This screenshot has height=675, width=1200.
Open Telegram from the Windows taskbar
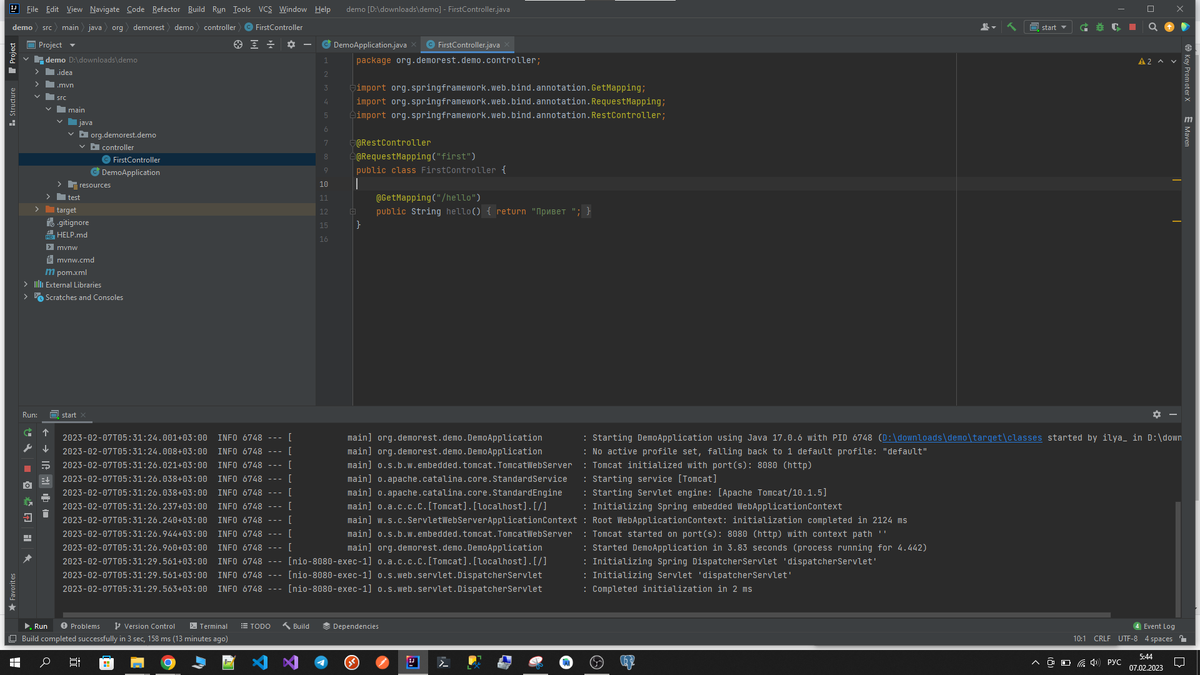tap(321, 662)
